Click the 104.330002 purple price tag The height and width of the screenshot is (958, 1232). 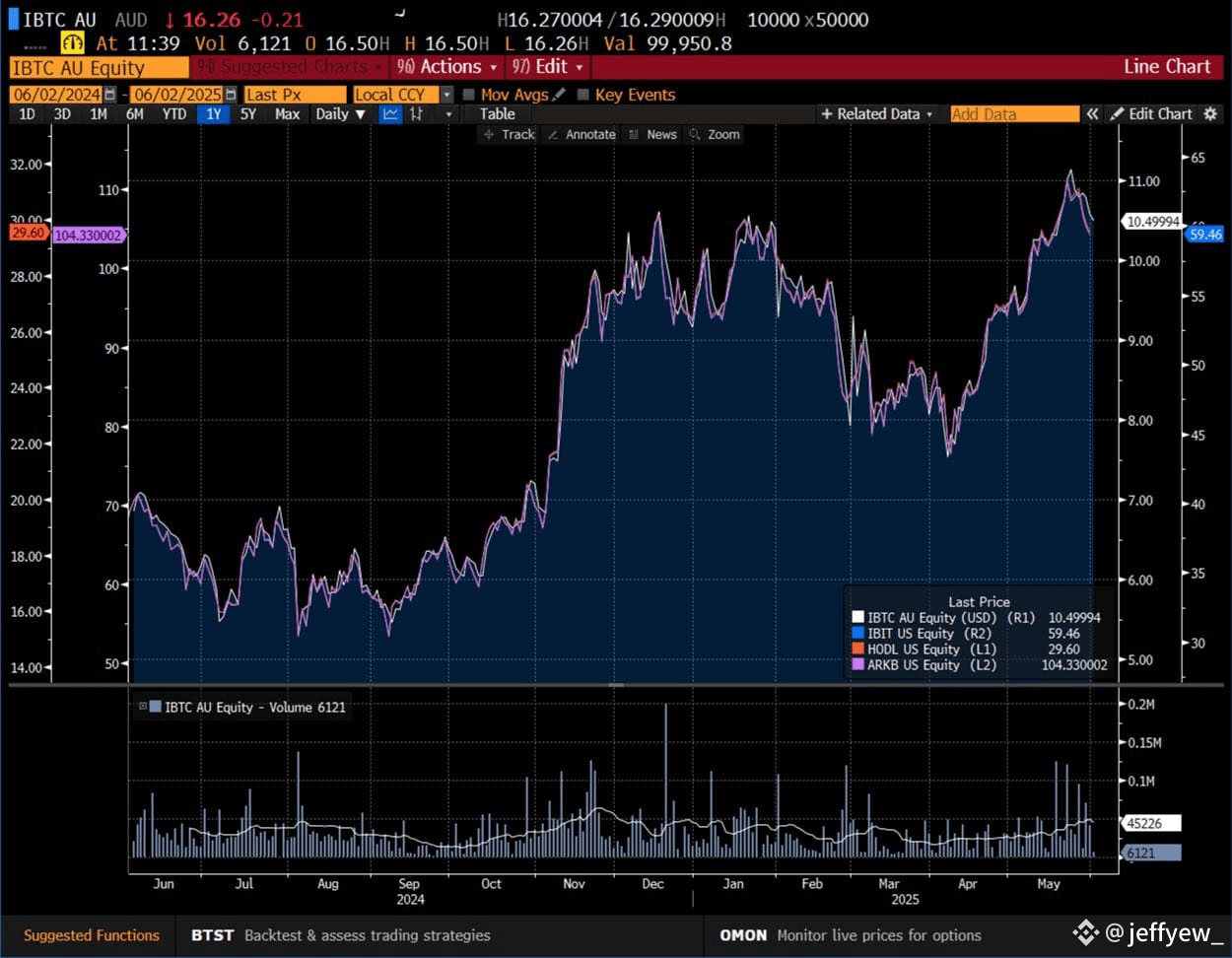pos(88,236)
